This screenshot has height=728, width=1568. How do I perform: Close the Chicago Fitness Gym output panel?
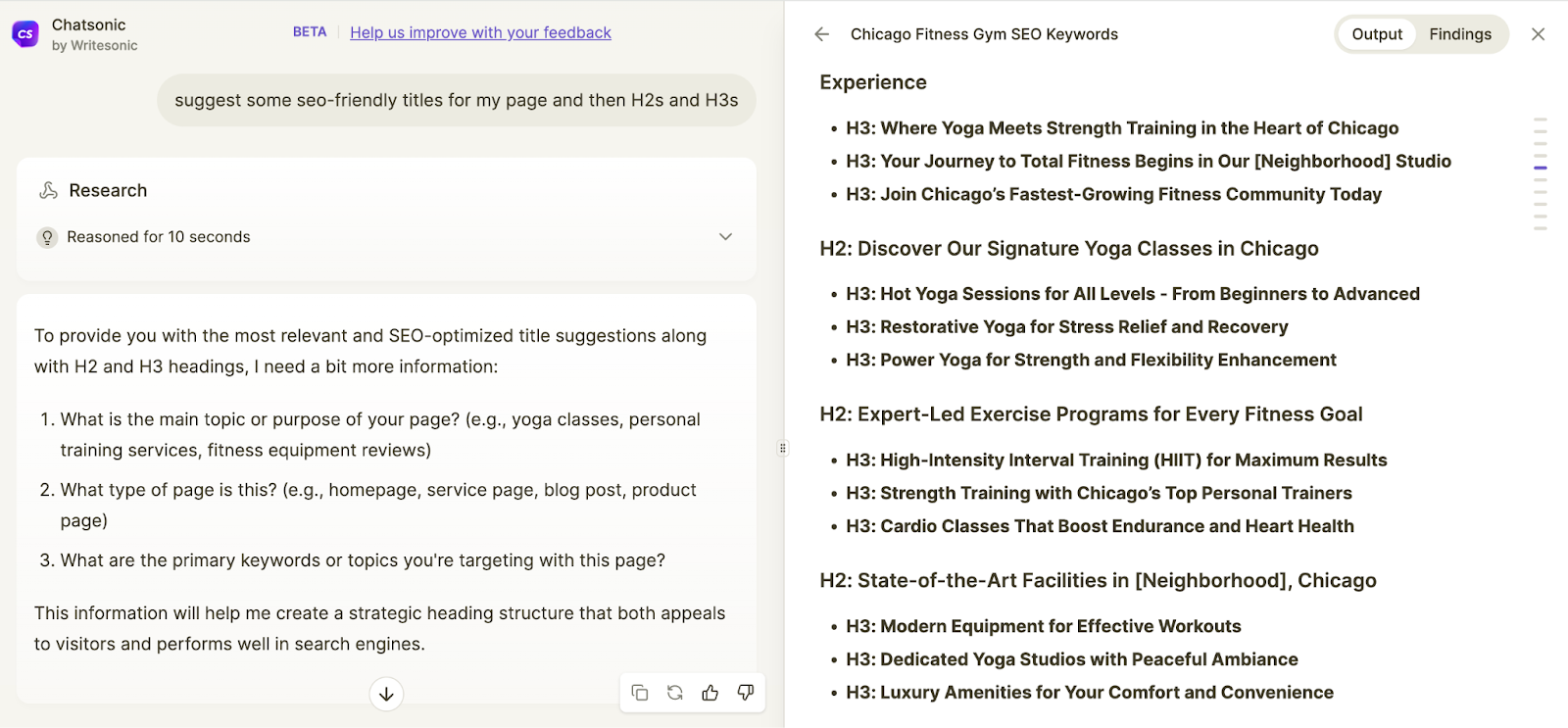1538,34
